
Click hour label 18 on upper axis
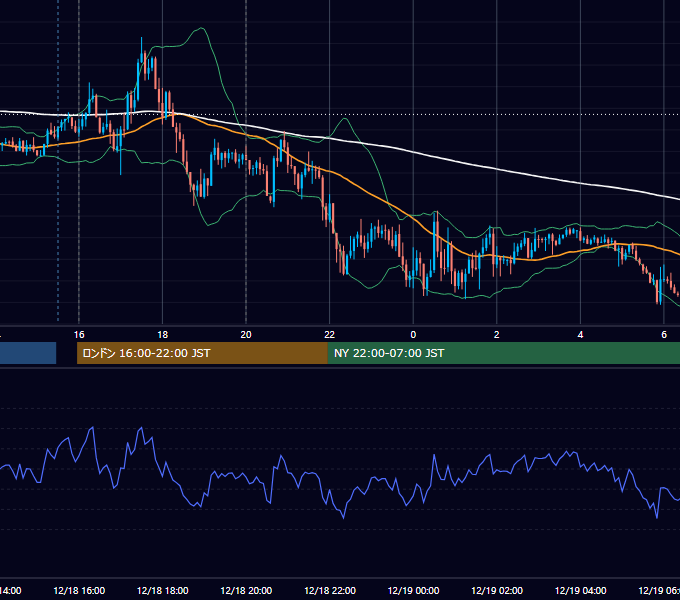tap(163, 335)
